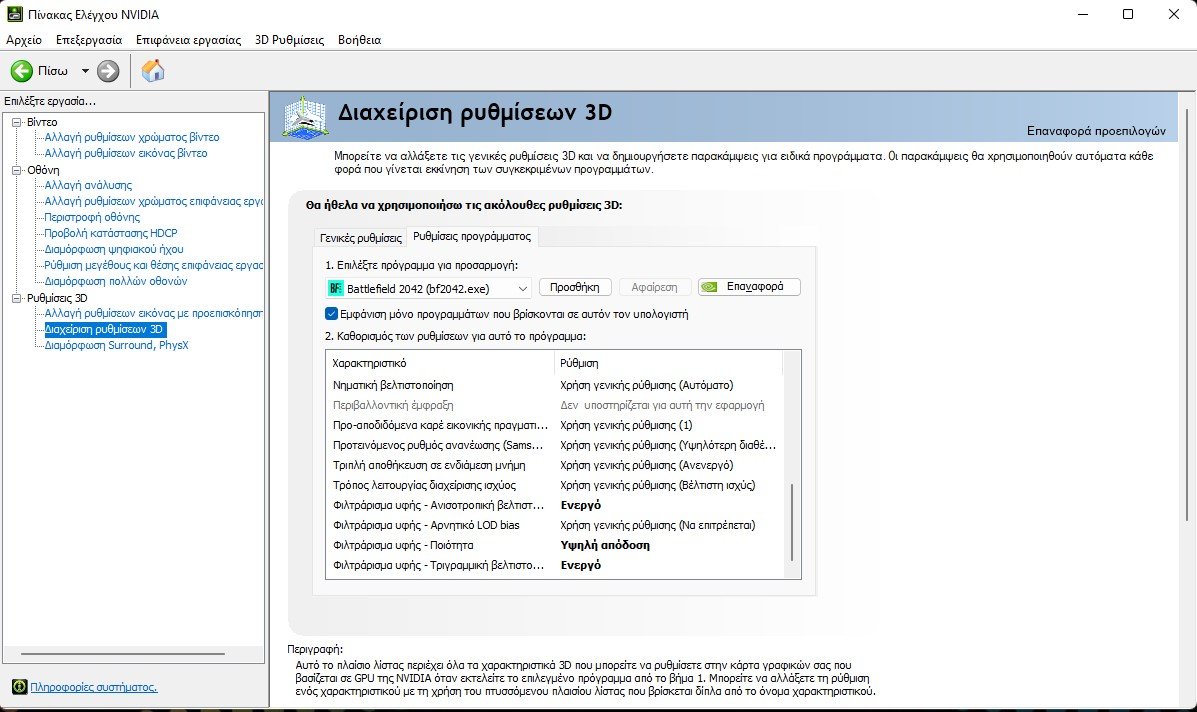Select Προ-αποδιδόμενα καρέ εικονικής πραγματικότητας row
Image resolution: width=1197 pixels, height=712 pixels.
[x=554, y=425]
